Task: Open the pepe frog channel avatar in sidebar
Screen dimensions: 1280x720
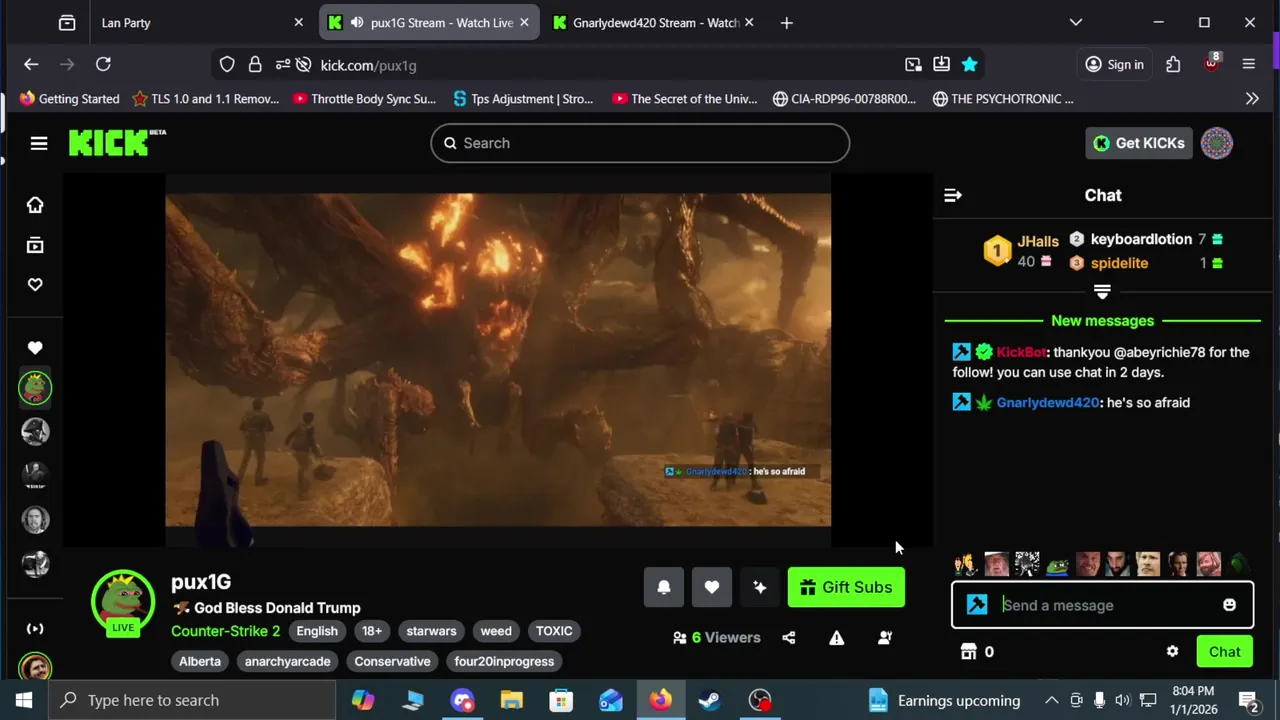Action: (x=35, y=388)
